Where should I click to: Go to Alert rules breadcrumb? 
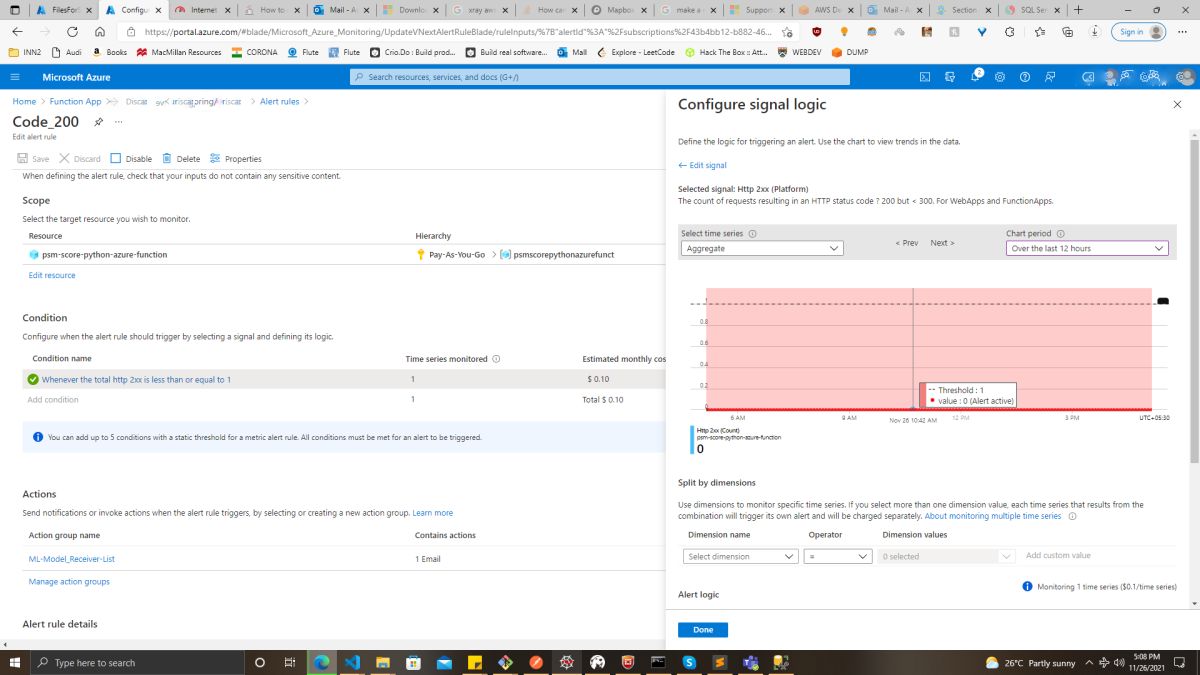(279, 101)
